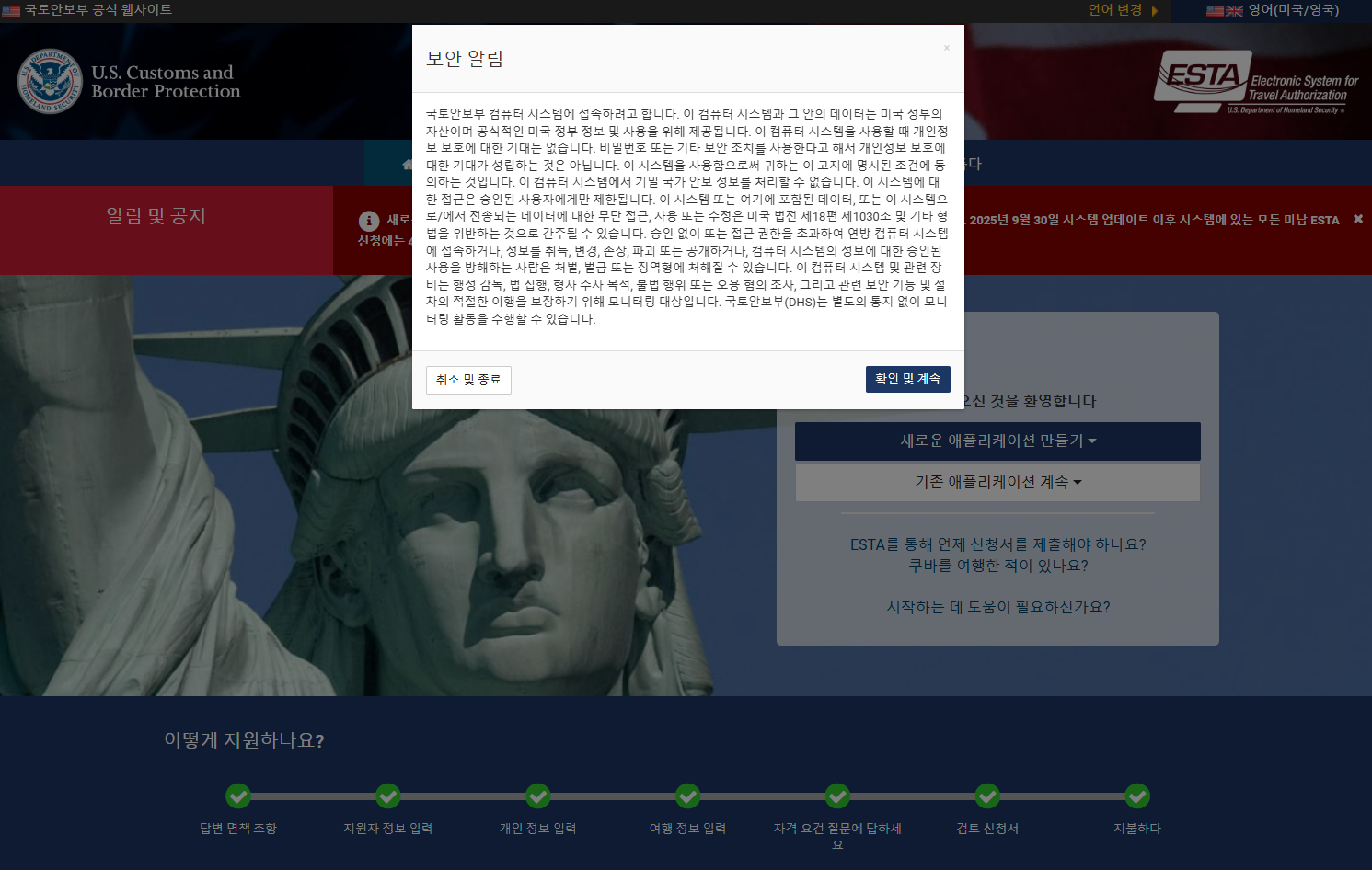Image resolution: width=1372 pixels, height=870 pixels.
Task: Click the green checkmark for 답변 면책 조항 step
Action: 239,796
